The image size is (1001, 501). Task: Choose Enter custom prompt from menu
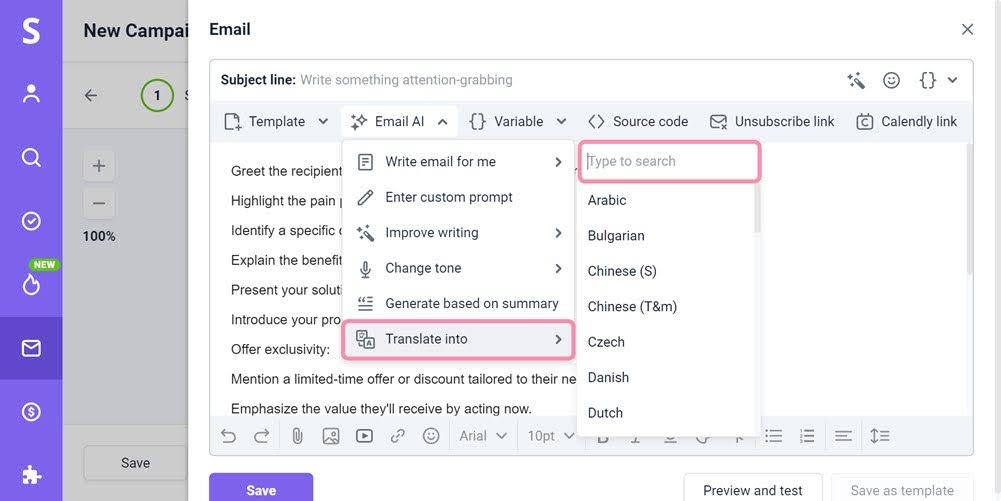tap(448, 197)
